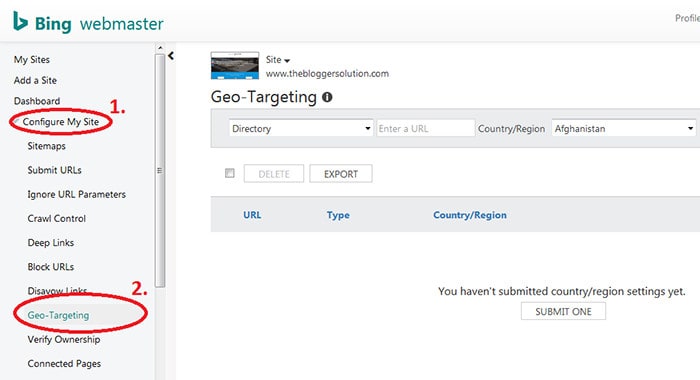Open Crawl Control settings
Screen dimensions: 700x380
[x=56, y=218]
